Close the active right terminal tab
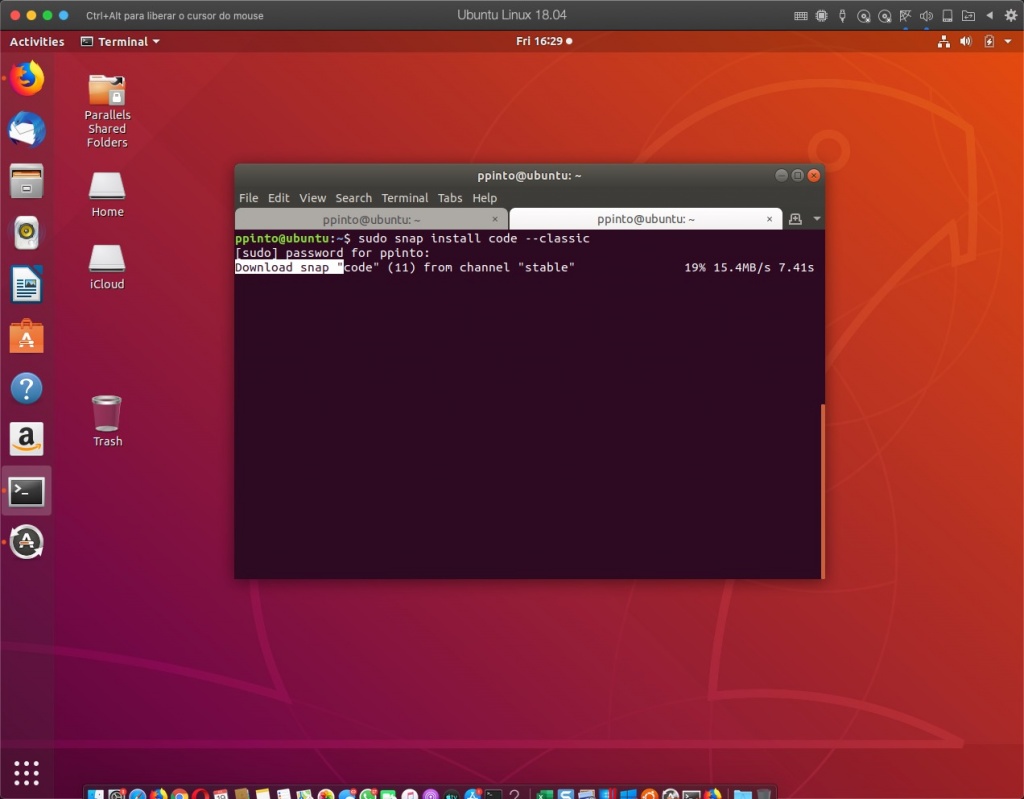The image size is (1024, 799). coord(769,220)
